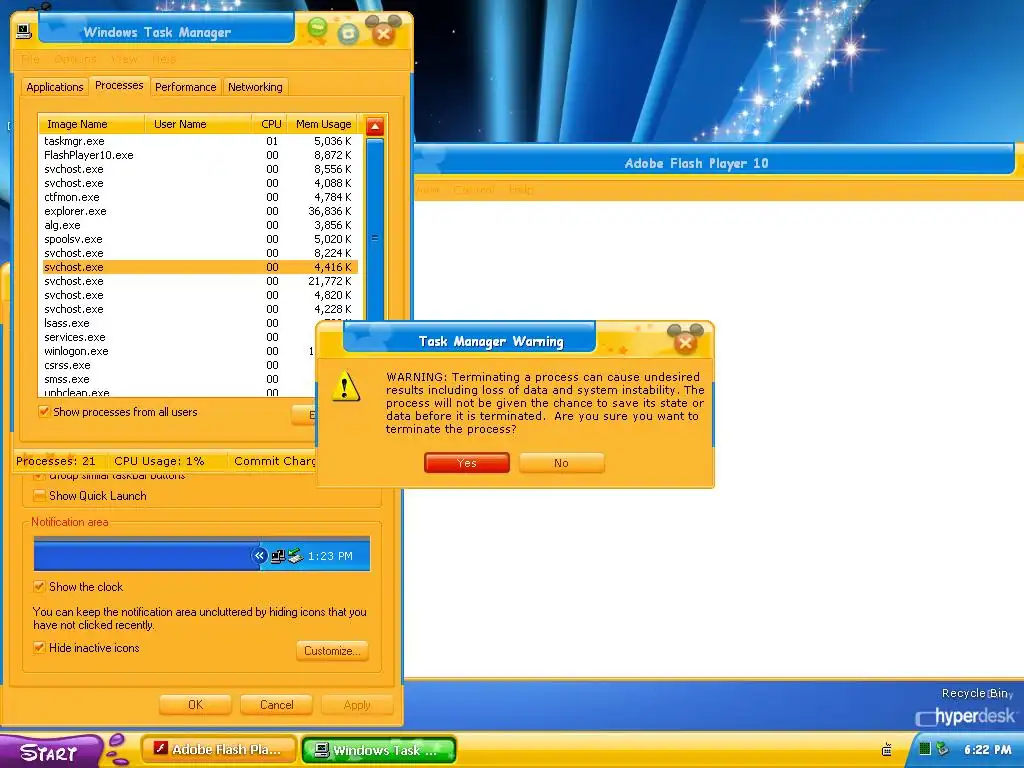Click the hardware icon in notification preview
The image size is (1024, 768).
[295, 556]
